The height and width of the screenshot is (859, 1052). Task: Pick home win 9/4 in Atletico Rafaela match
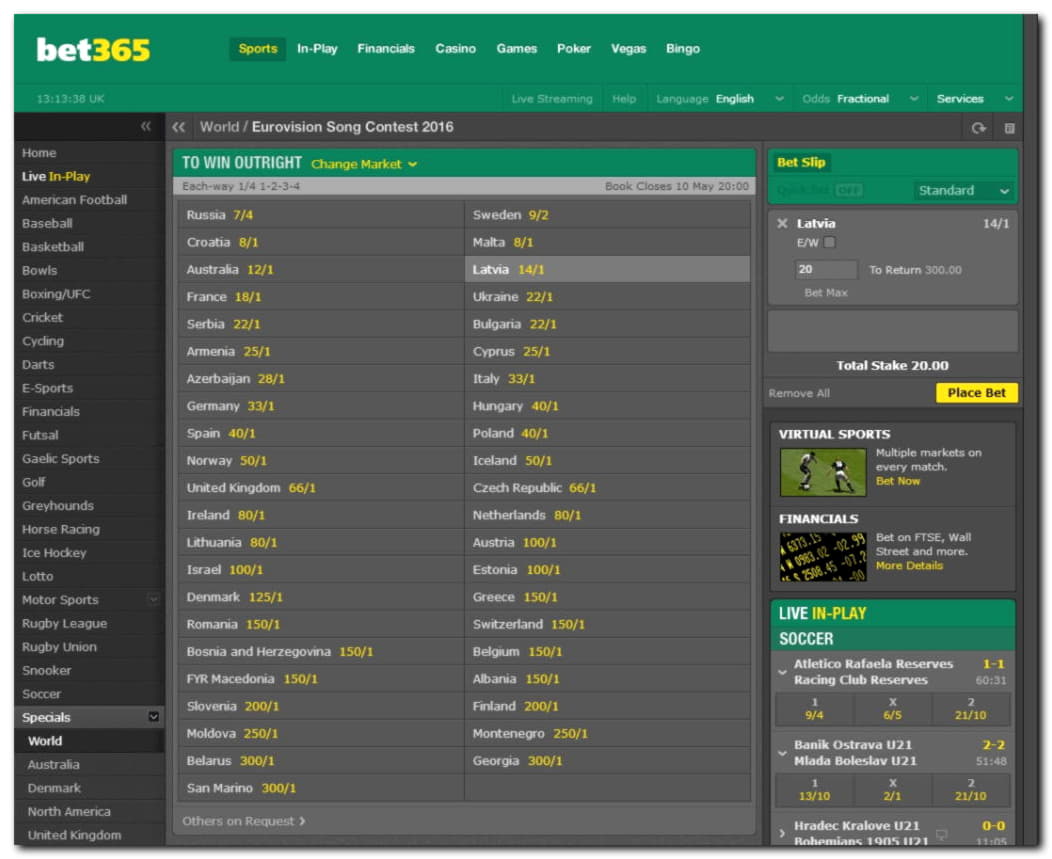coord(814,709)
